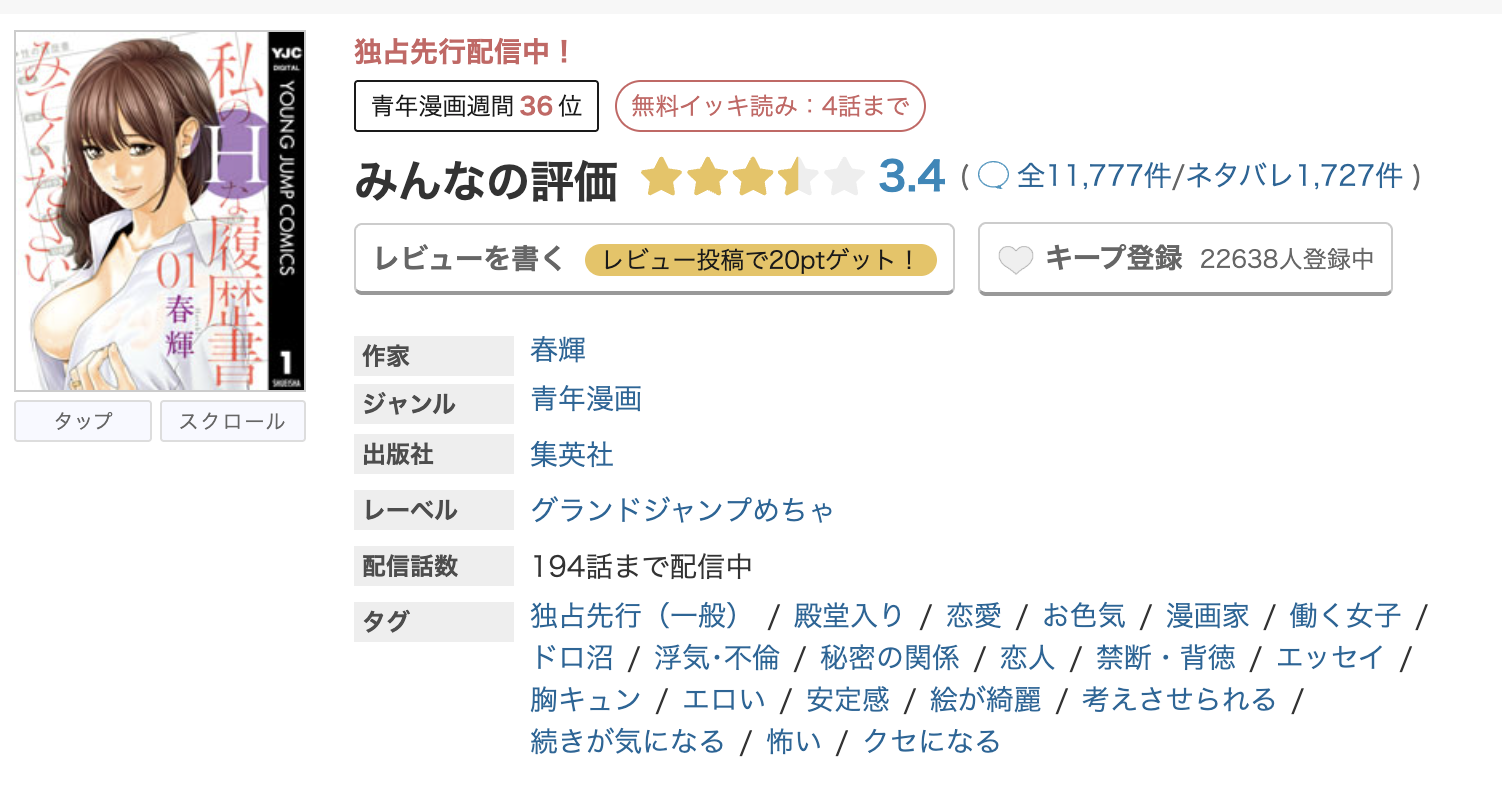This screenshot has width=1502, height=786.
Task: Click the fourth rating star
Action: coord(800,177)
